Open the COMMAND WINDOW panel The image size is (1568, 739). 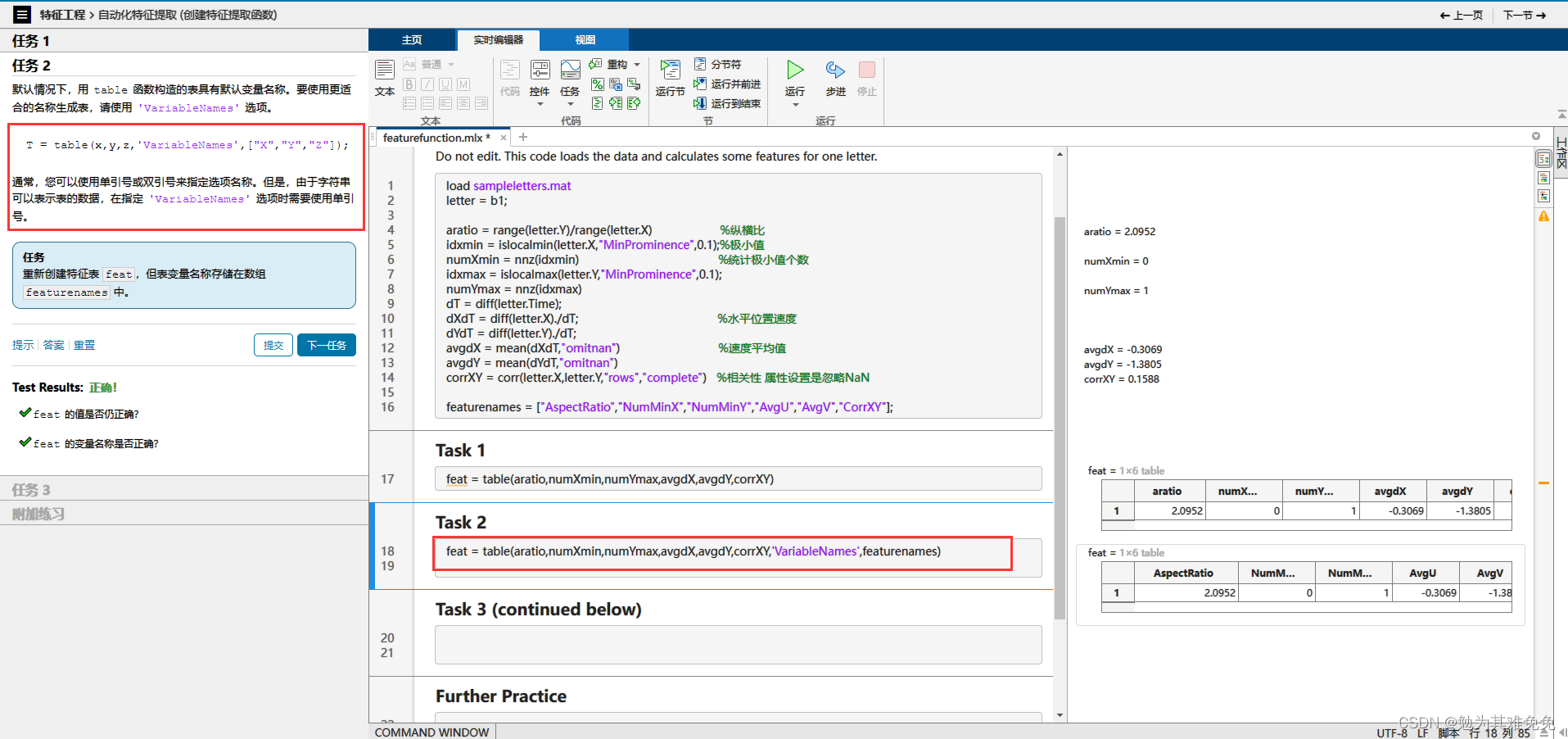click(432, 732)
